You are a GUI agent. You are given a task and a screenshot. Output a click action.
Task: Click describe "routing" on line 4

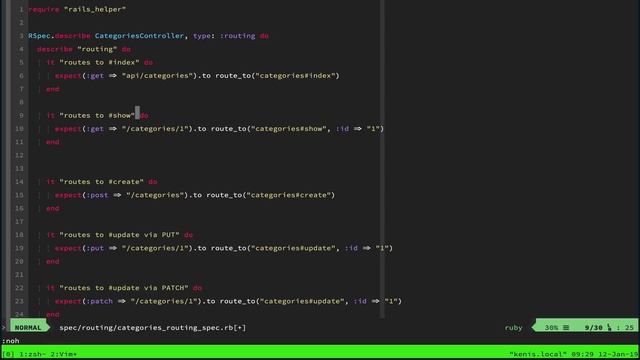(77, 49)
